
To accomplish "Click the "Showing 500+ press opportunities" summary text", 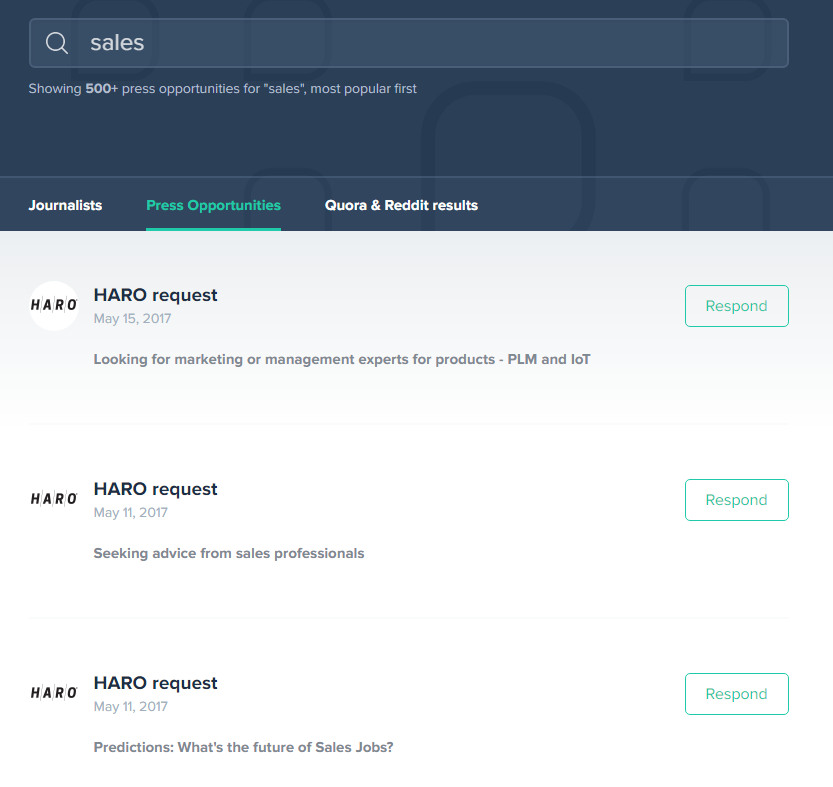I will pyautogui.click(x=223, y=89).
